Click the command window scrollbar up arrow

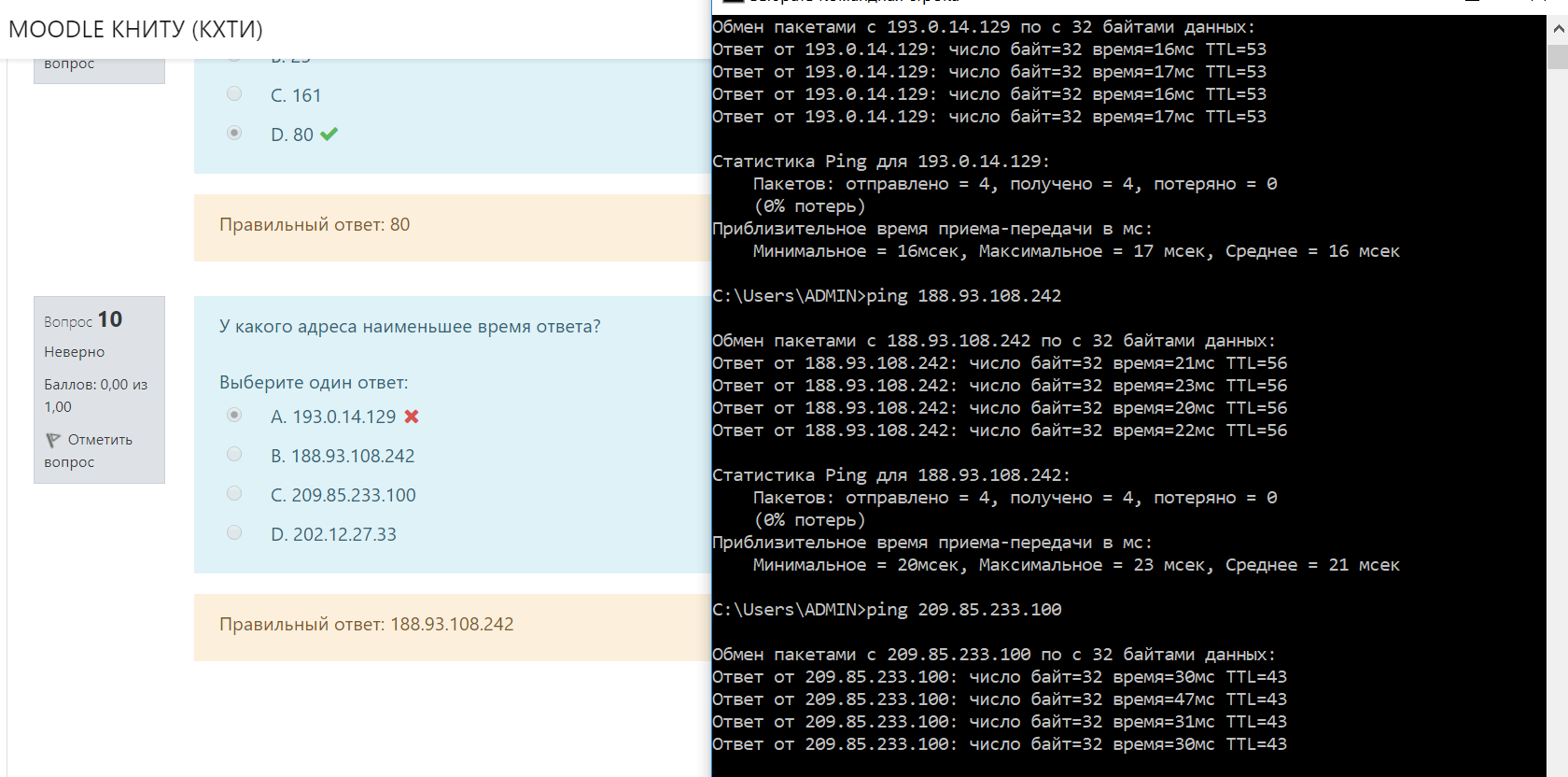(x=1558, y=29)
